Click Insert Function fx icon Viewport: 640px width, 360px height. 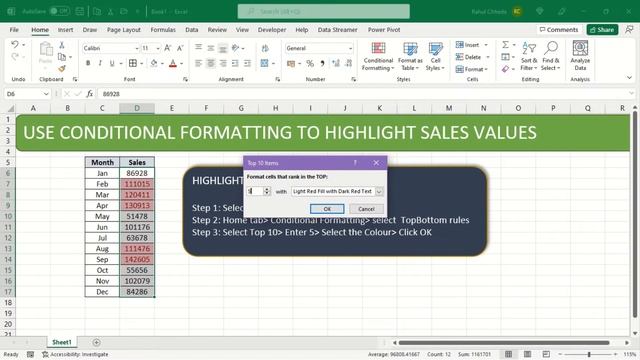coord(89,94)
